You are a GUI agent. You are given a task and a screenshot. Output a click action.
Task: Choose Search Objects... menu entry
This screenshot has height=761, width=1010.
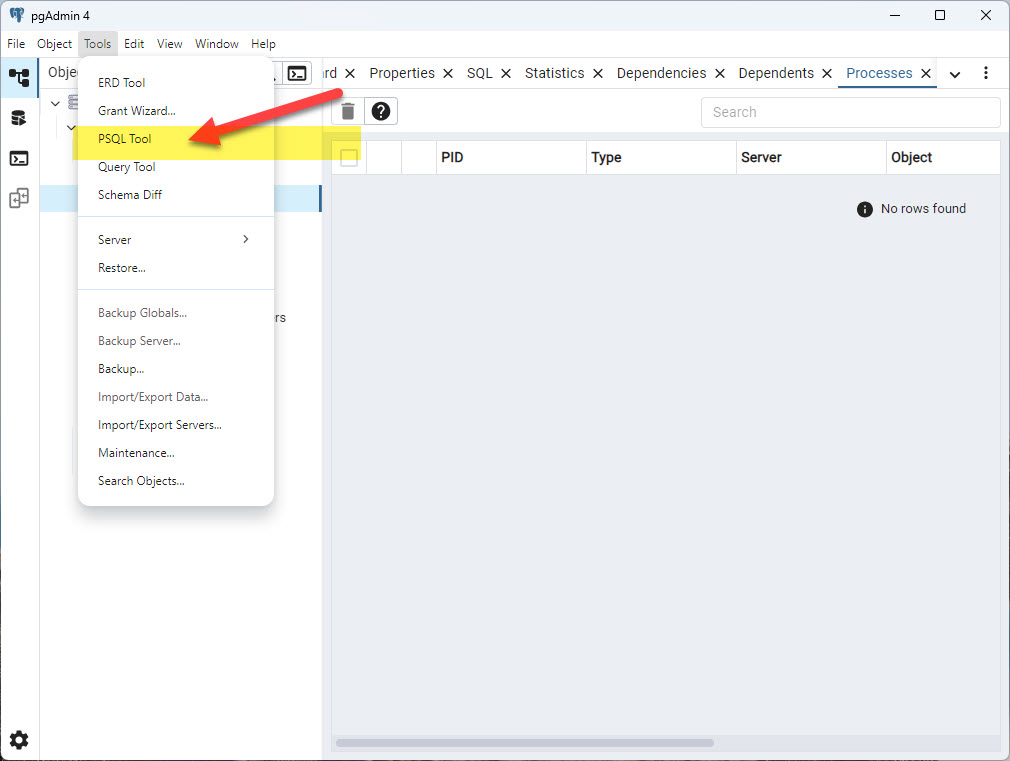[x=176, y=481]
